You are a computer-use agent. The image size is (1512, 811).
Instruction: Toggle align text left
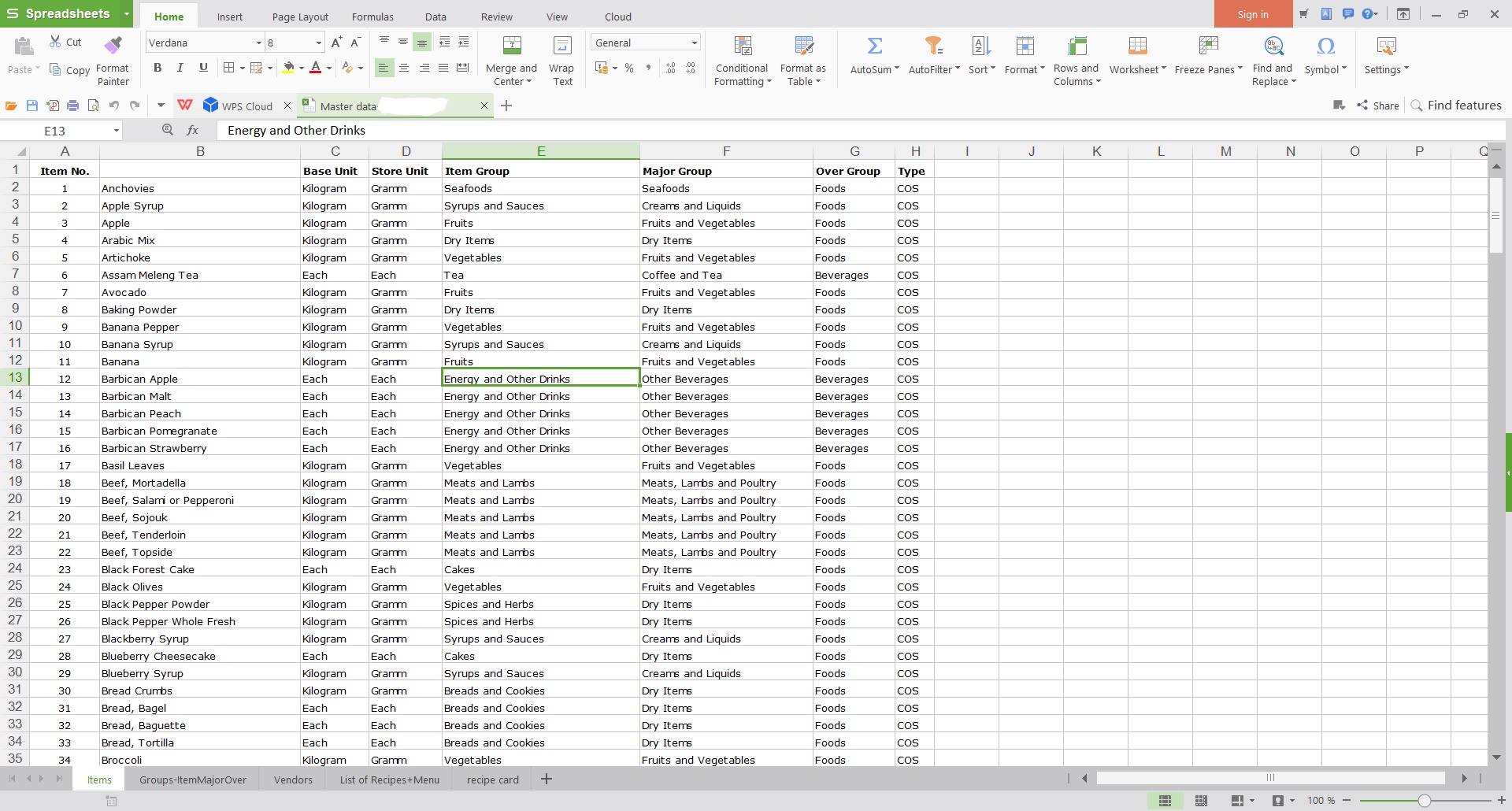(384, 69)
